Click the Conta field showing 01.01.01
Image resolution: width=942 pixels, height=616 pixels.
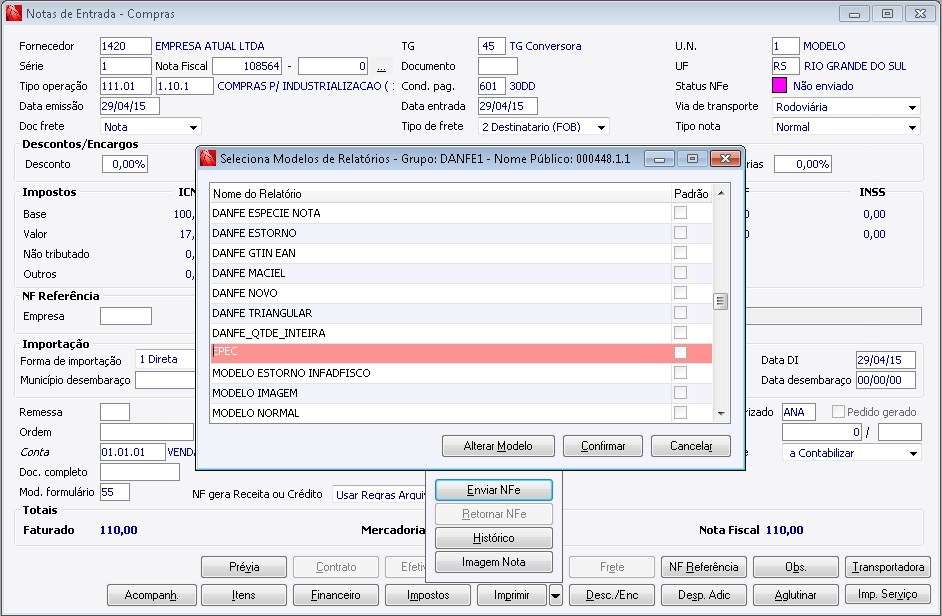(x=133, y=452)
